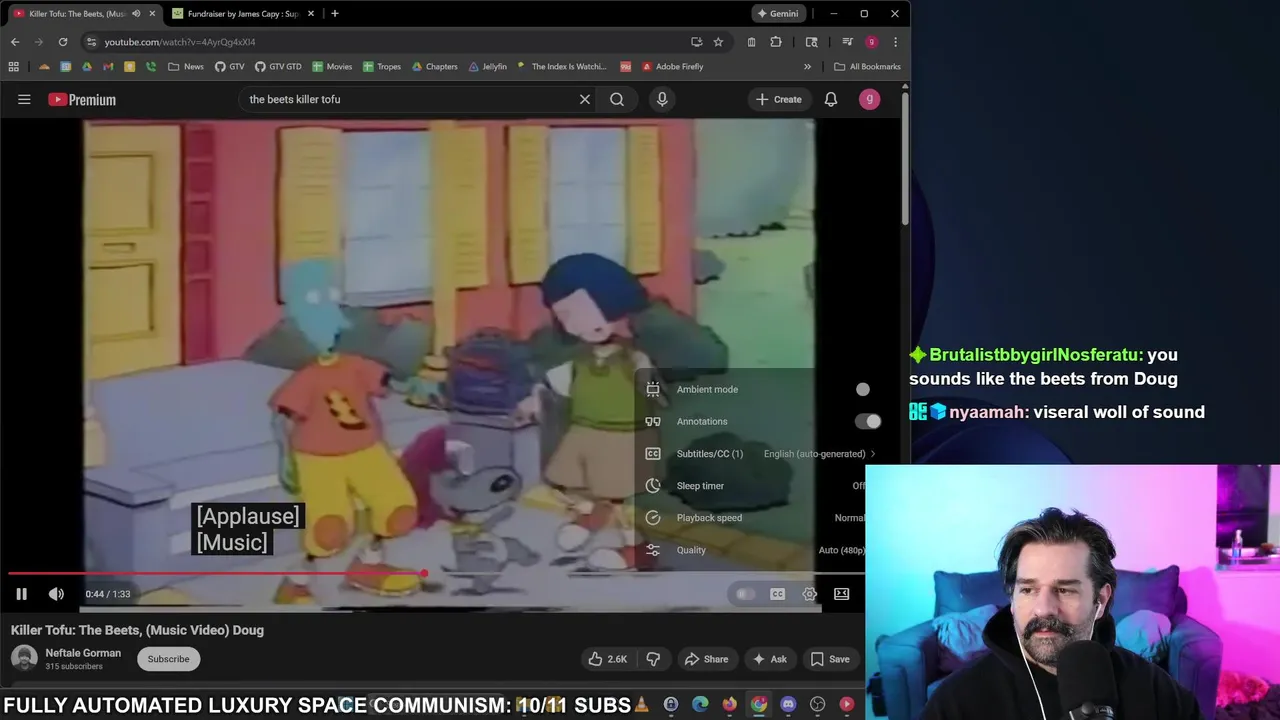Open the Gemini button in Chrome
The image size is (1280, 720).
coord(778,14)
